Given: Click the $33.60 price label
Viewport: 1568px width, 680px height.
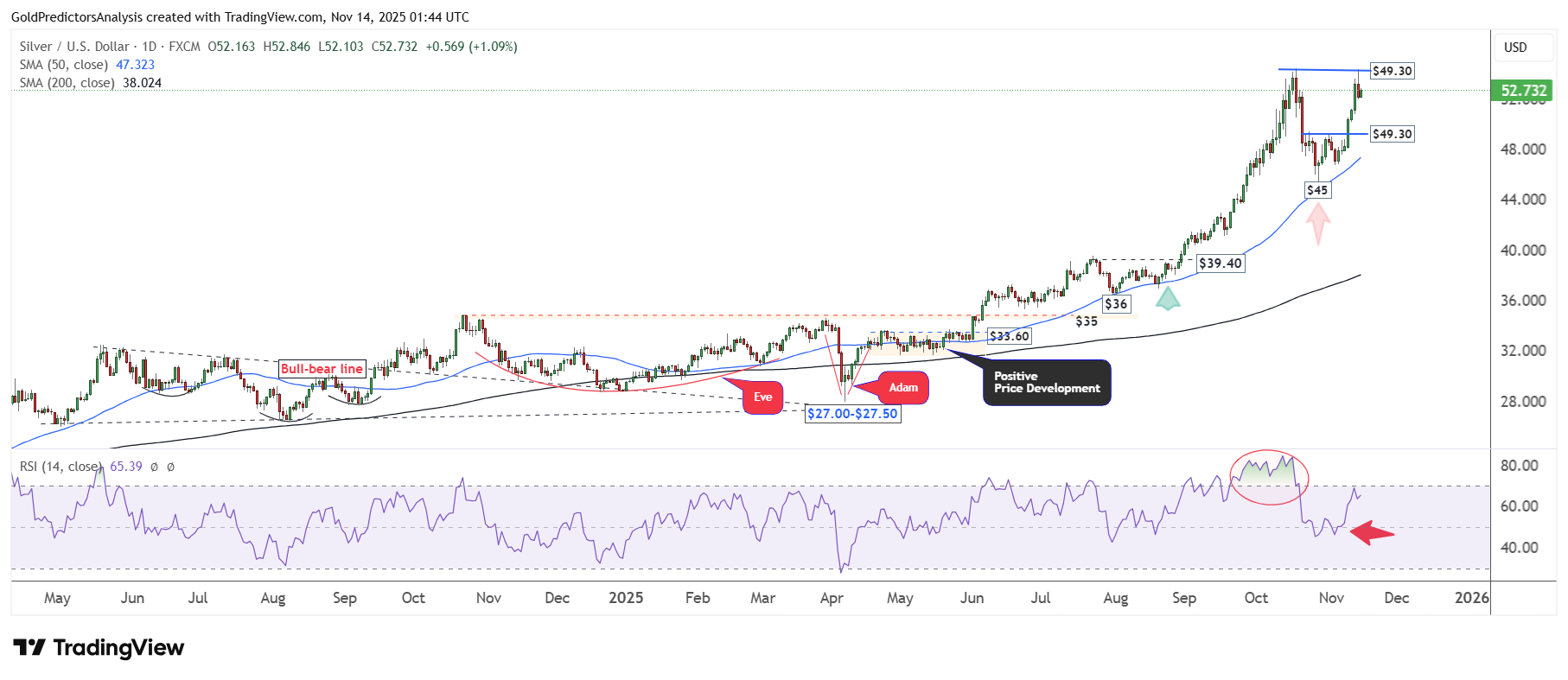Looking at the screenshot, I should (1009, 336).
